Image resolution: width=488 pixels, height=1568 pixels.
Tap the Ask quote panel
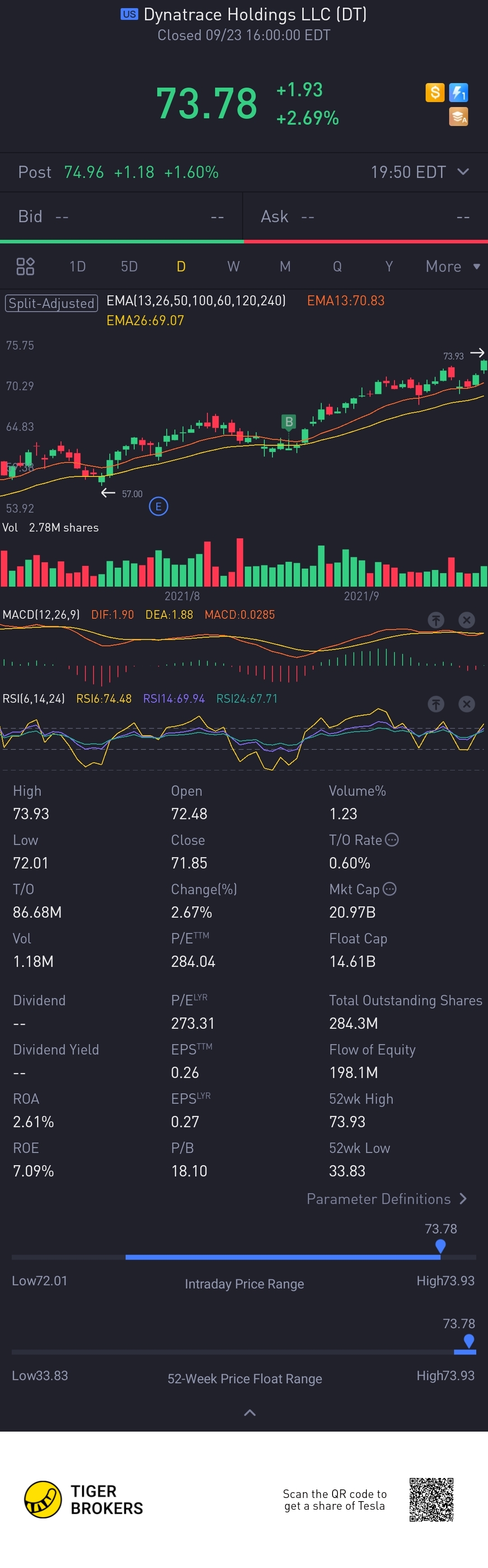click(x=366, y=217)
